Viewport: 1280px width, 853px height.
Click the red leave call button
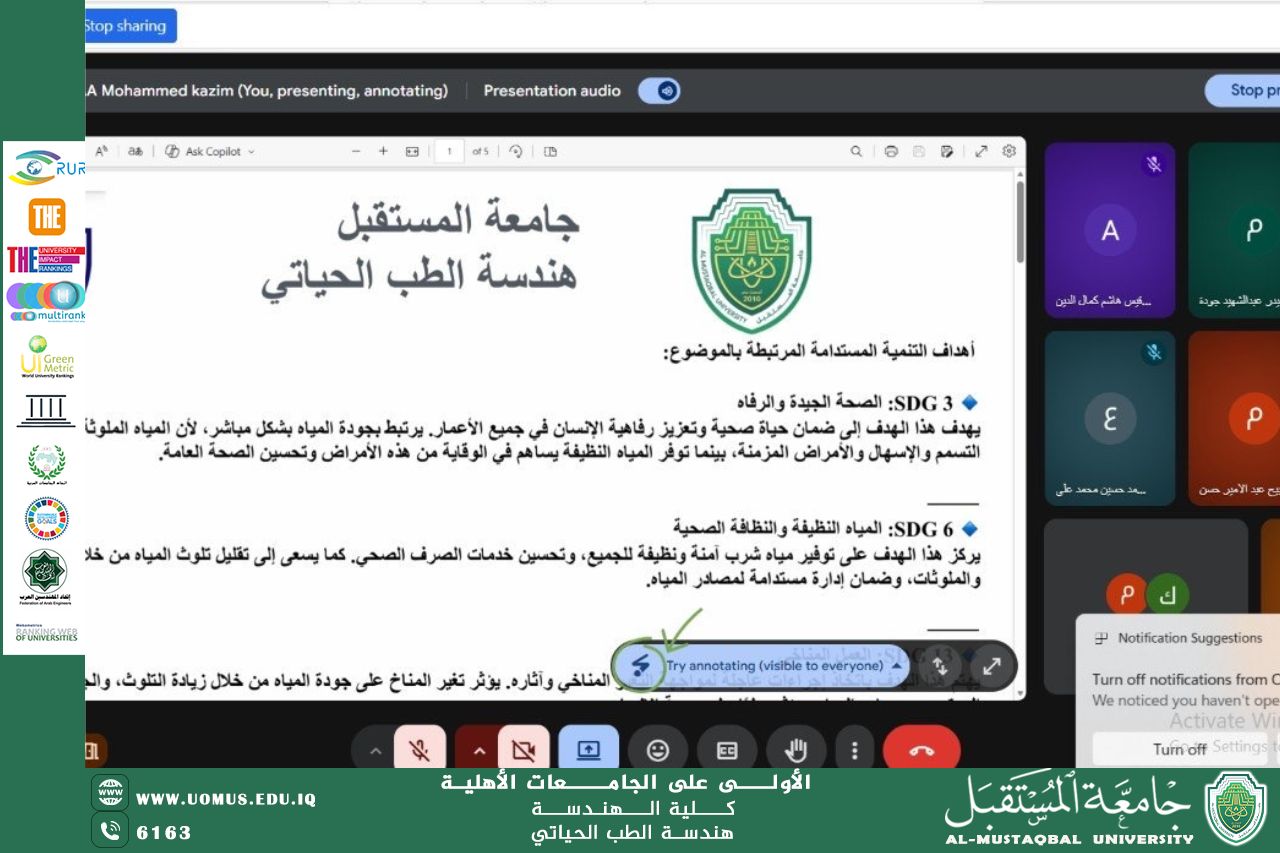tap(921, 749)
